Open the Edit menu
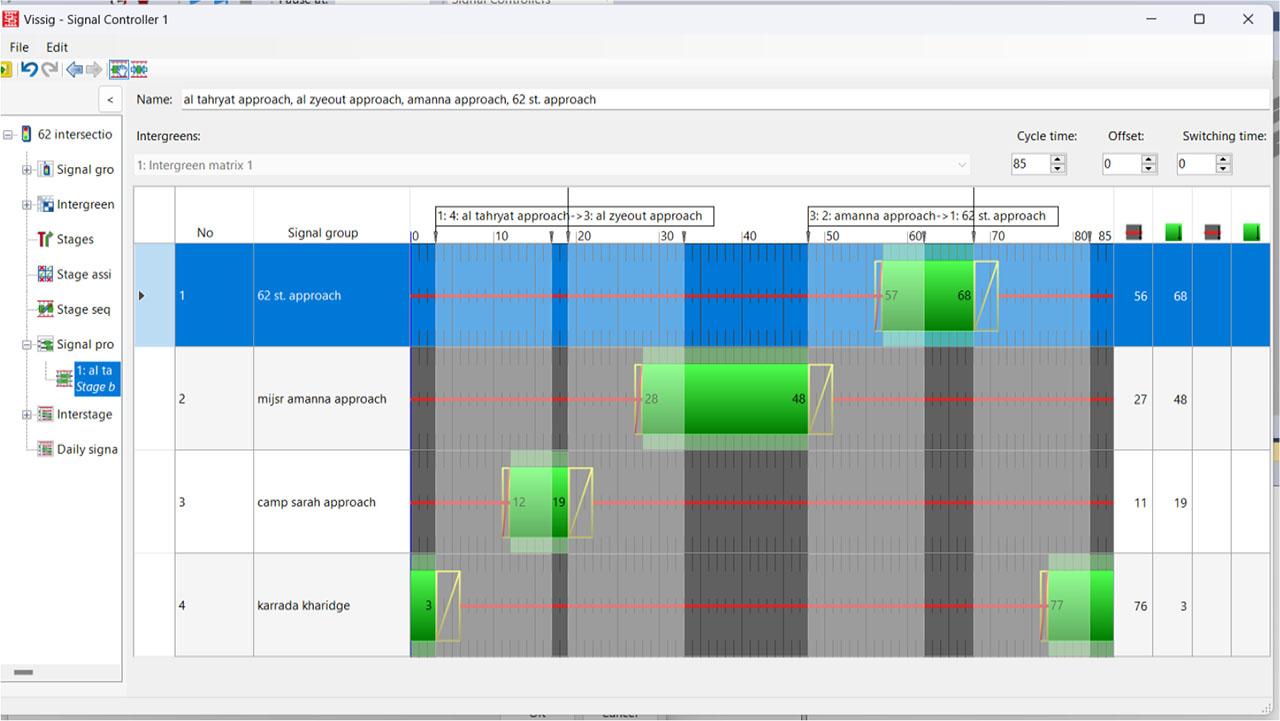 click(x=57, y=47)
